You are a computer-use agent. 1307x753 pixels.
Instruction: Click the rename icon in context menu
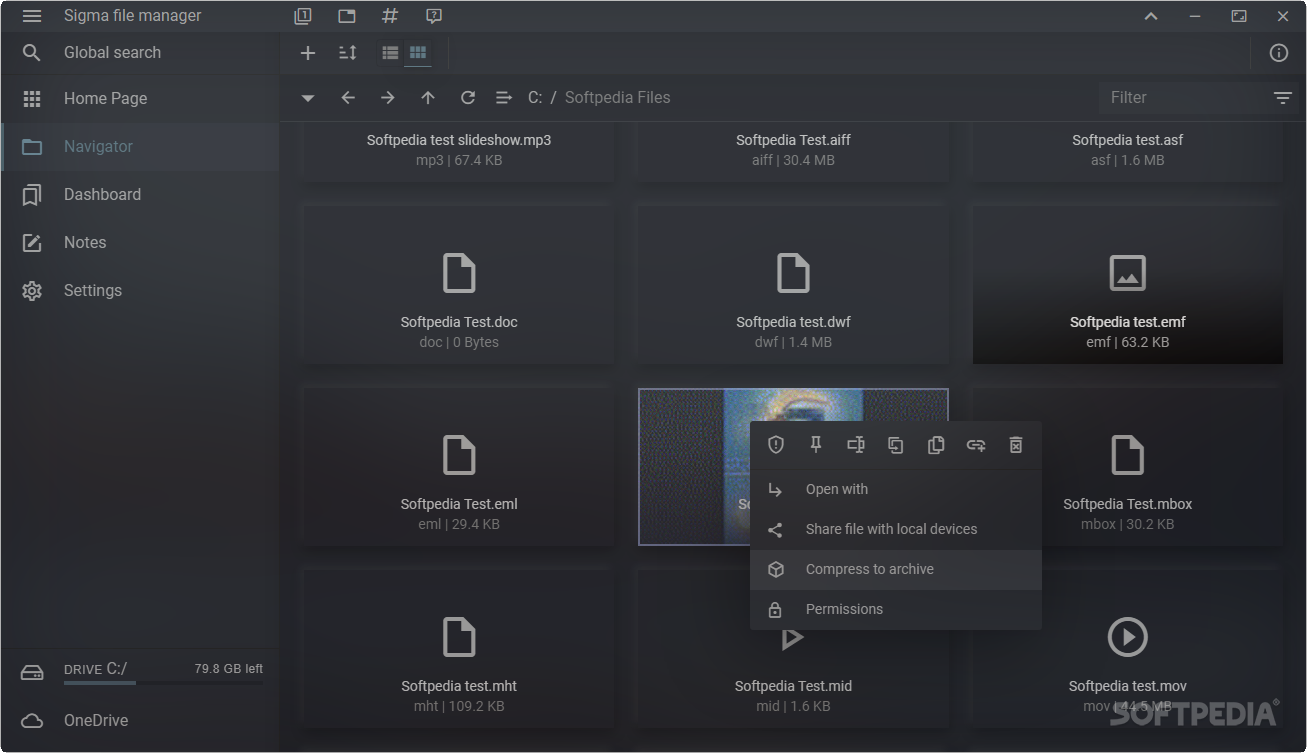(856, 445)
